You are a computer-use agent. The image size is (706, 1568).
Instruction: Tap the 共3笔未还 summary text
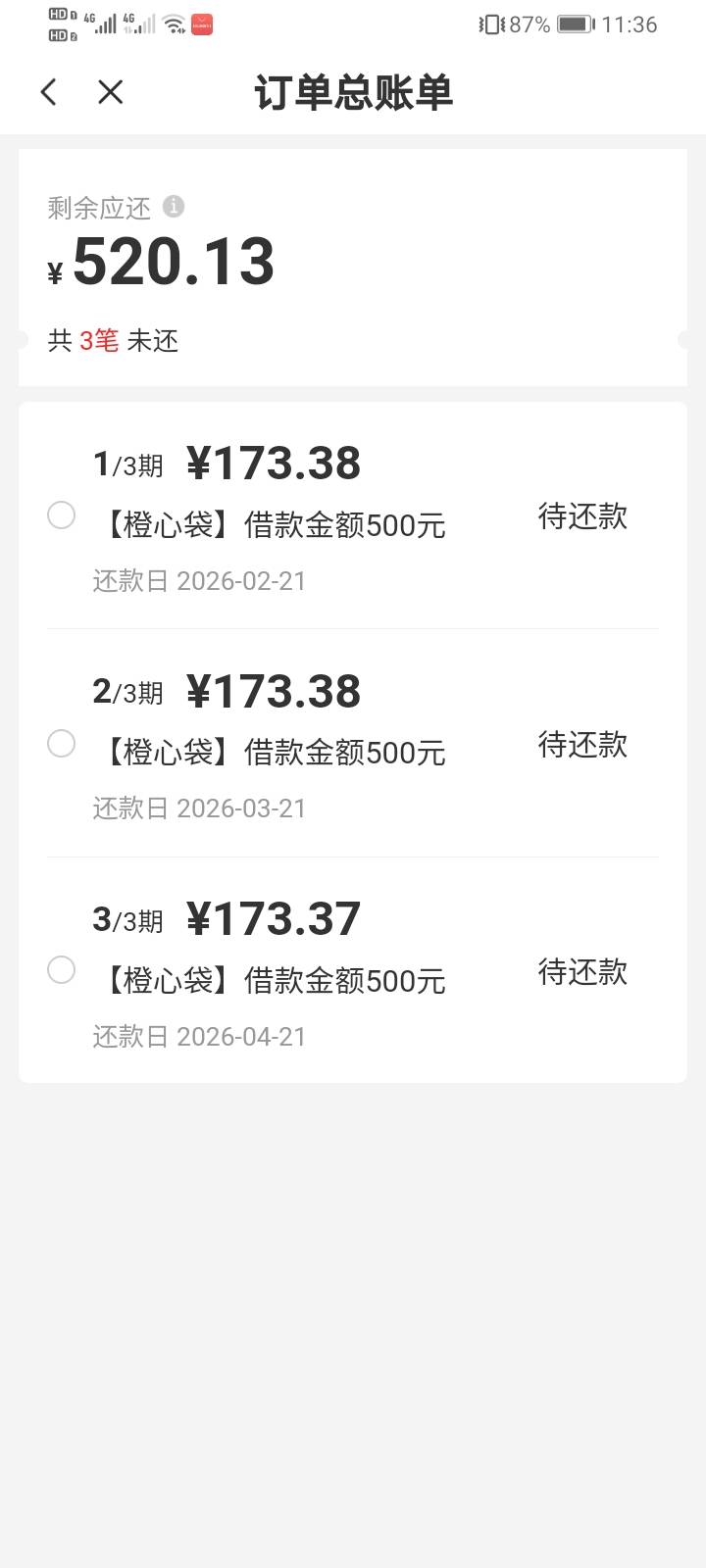click(x=113, y=341)
